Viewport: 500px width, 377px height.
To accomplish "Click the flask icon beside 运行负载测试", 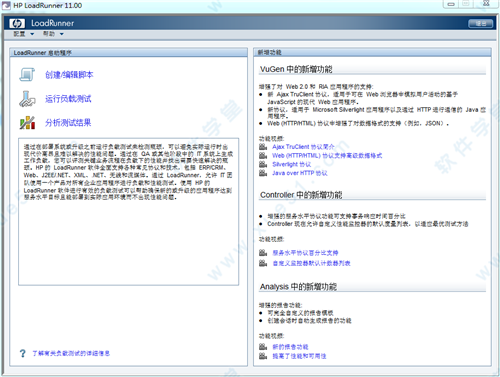I will 27,99.
